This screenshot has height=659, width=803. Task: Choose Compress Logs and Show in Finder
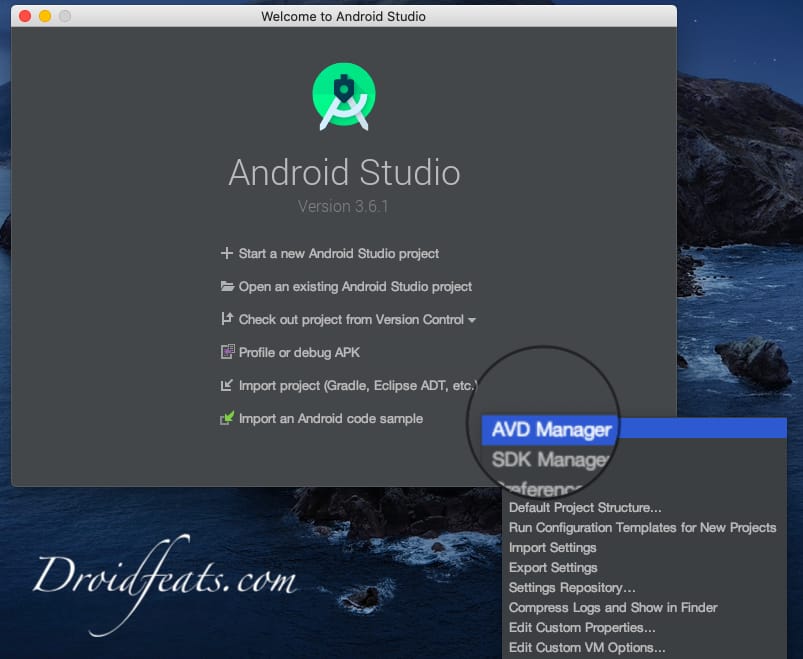(x=613, y=607)
